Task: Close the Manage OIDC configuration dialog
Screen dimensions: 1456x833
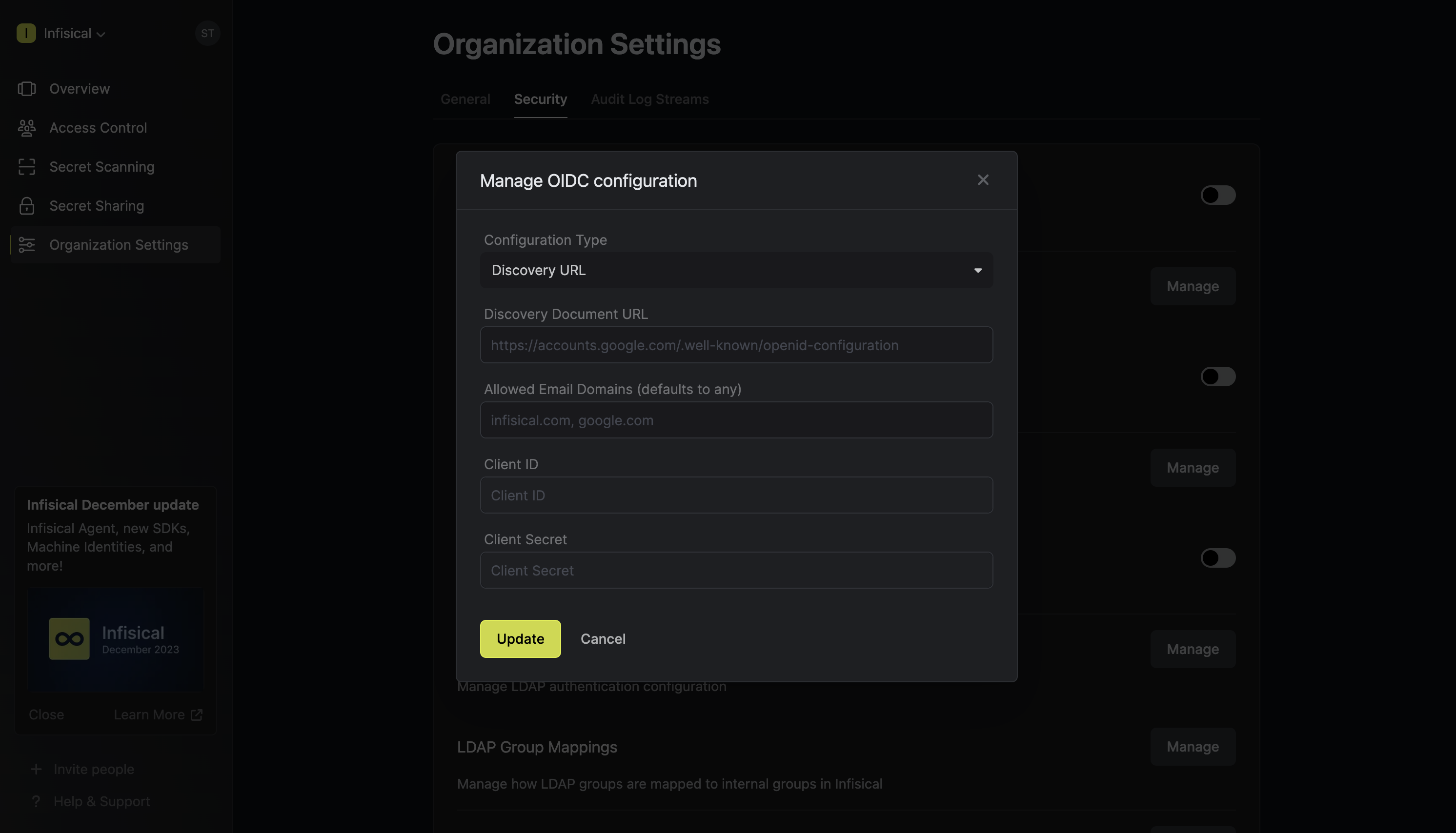Action: [983, 180]
